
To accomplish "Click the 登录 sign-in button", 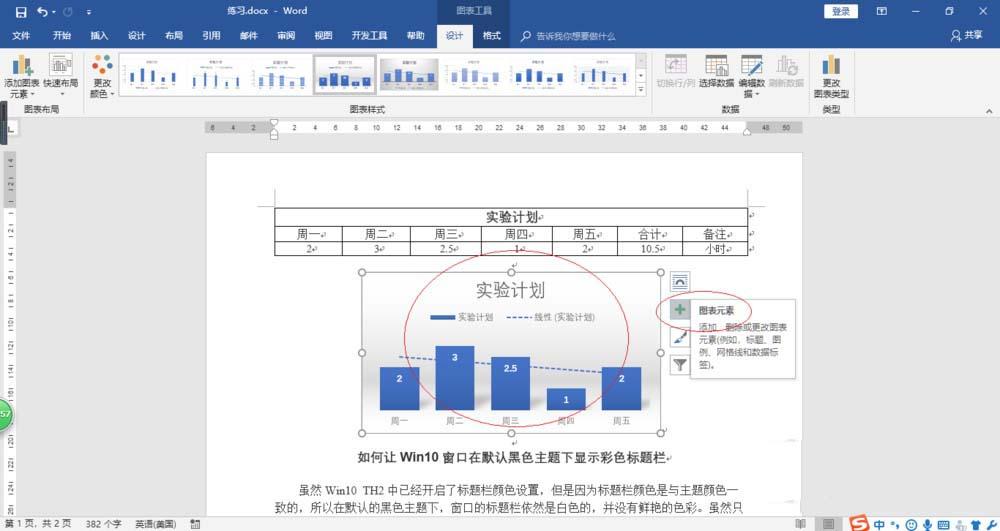I will click(x=841, y=11).
